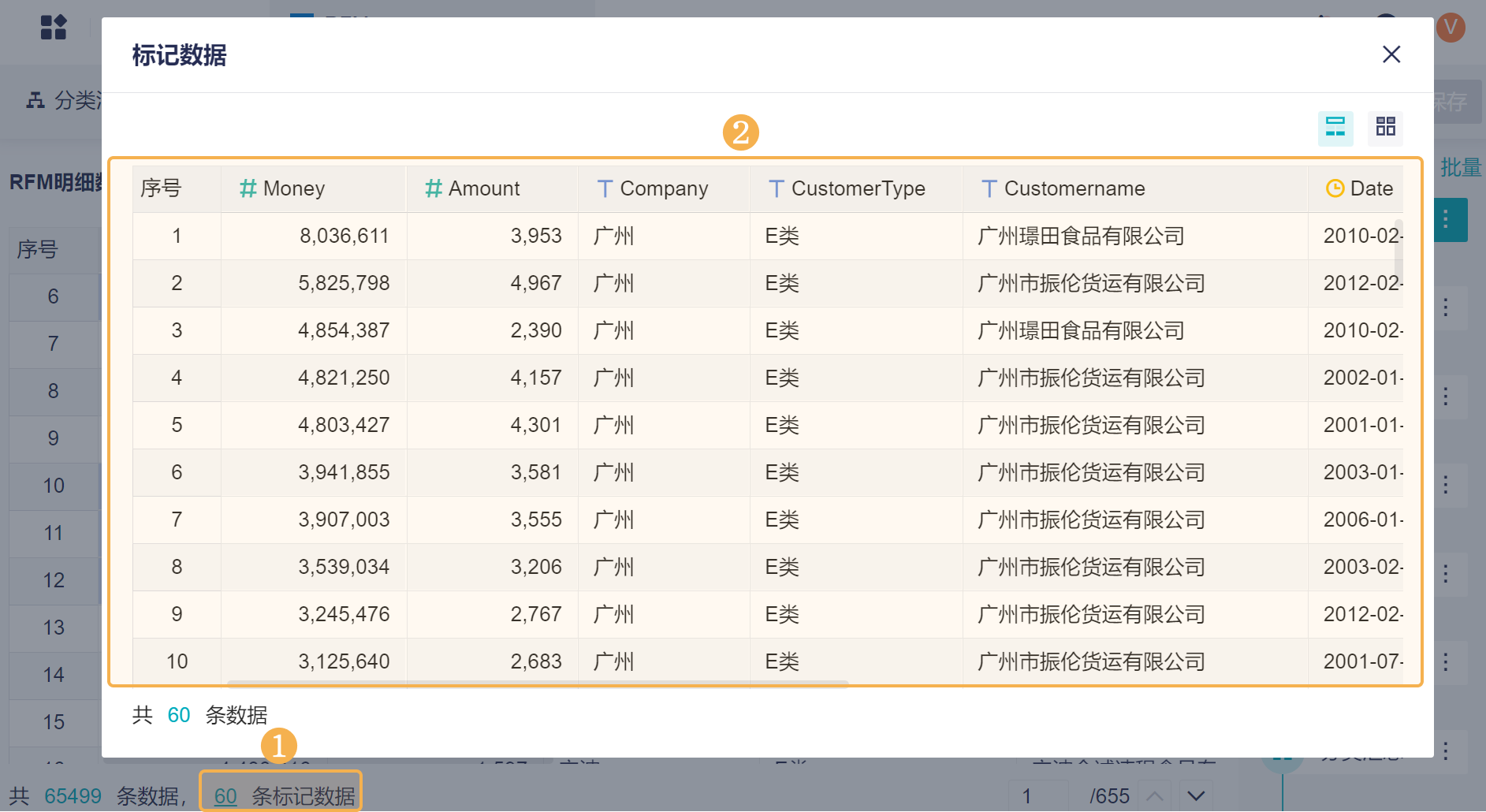The image size is (1486, 812).
Task: Click the 批量 button
Action: pyautogui.click(x=1461, y=167)
